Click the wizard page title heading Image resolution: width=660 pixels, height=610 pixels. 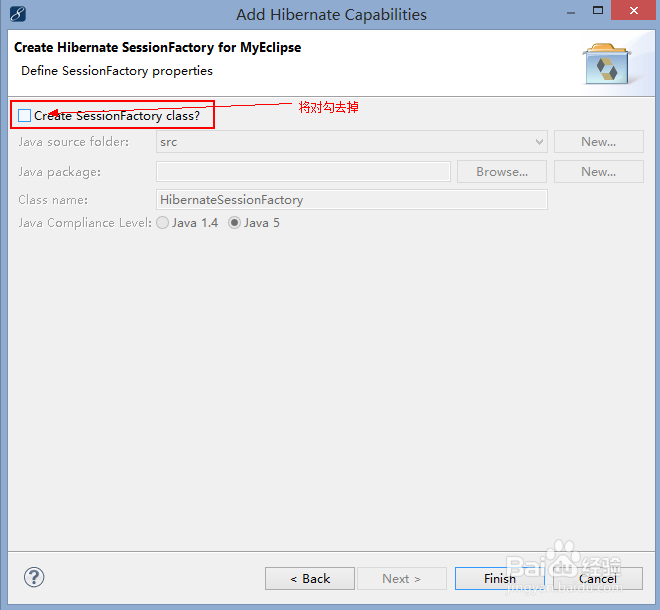pyautogui.click(x=157, y=48)
